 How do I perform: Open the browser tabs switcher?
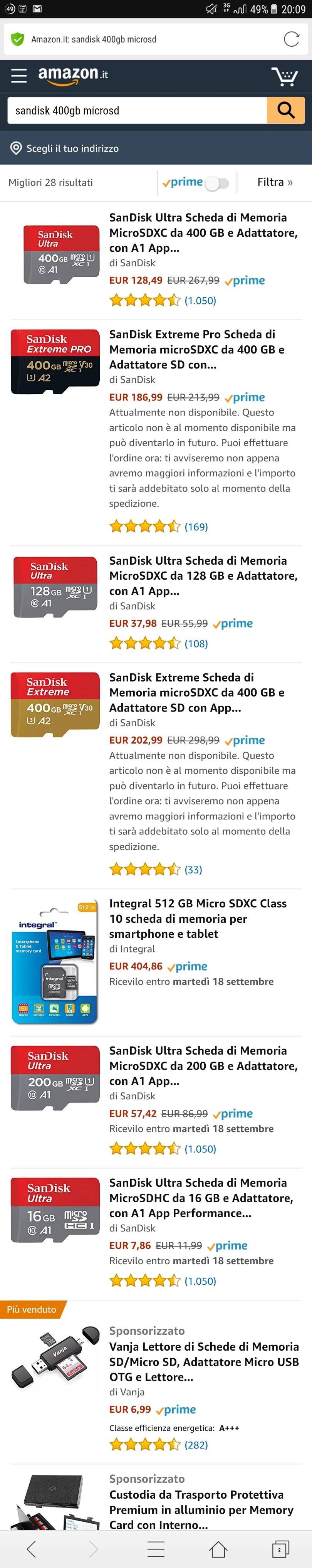coord(279,1548)
